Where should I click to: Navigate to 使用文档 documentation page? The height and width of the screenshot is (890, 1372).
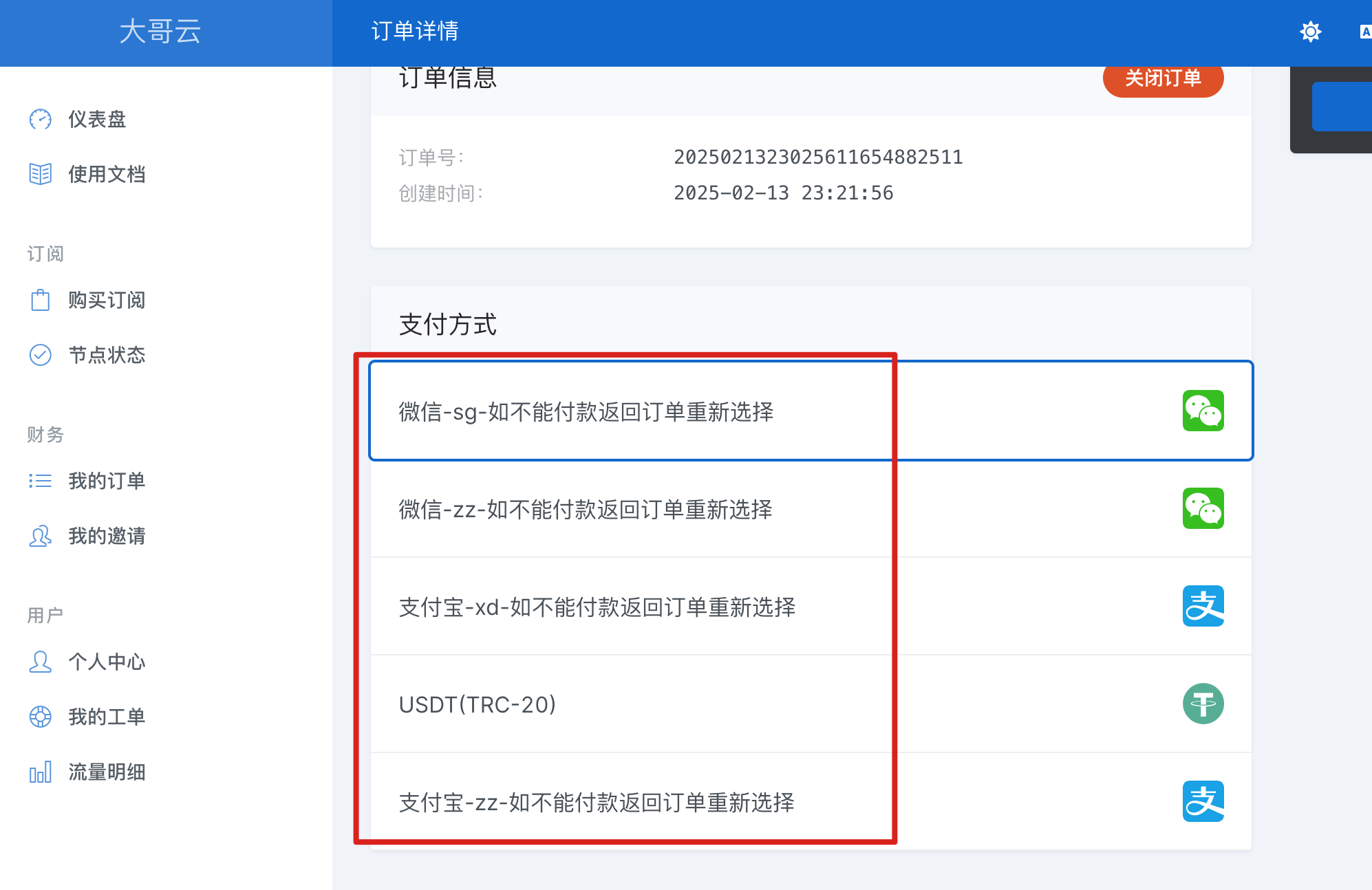(106, 173)
